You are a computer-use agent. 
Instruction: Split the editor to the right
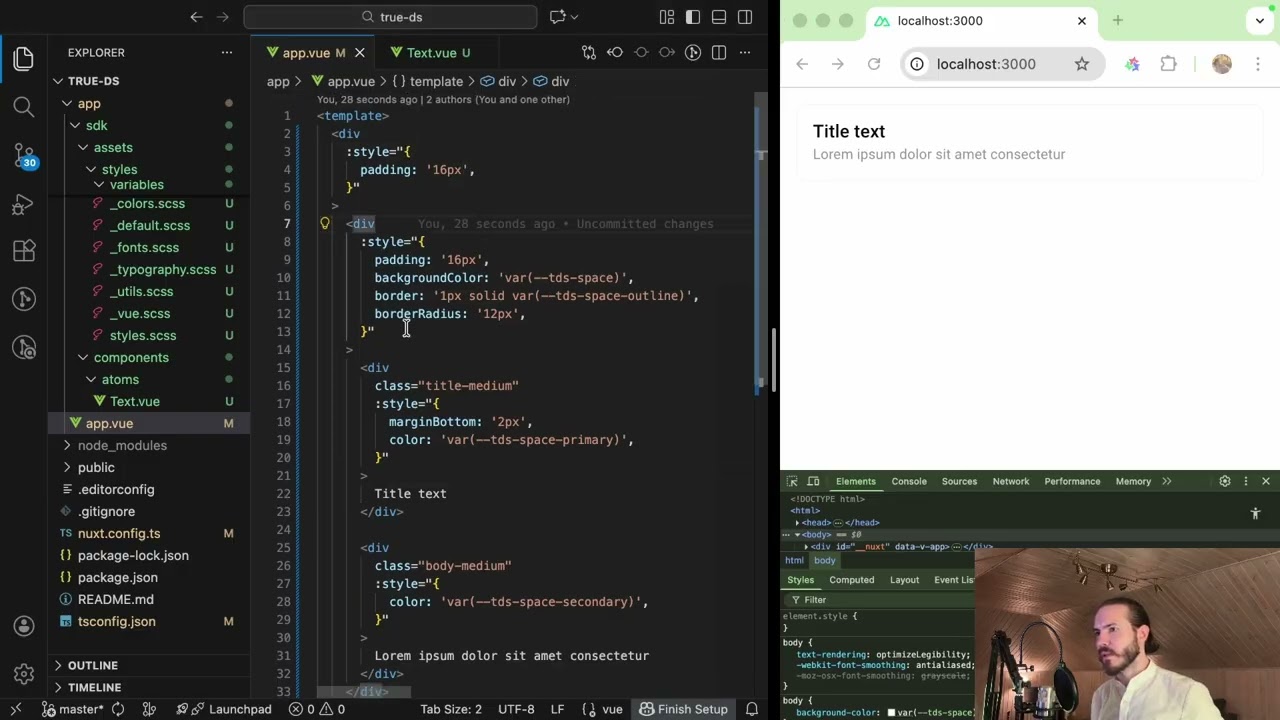point(719,52)
